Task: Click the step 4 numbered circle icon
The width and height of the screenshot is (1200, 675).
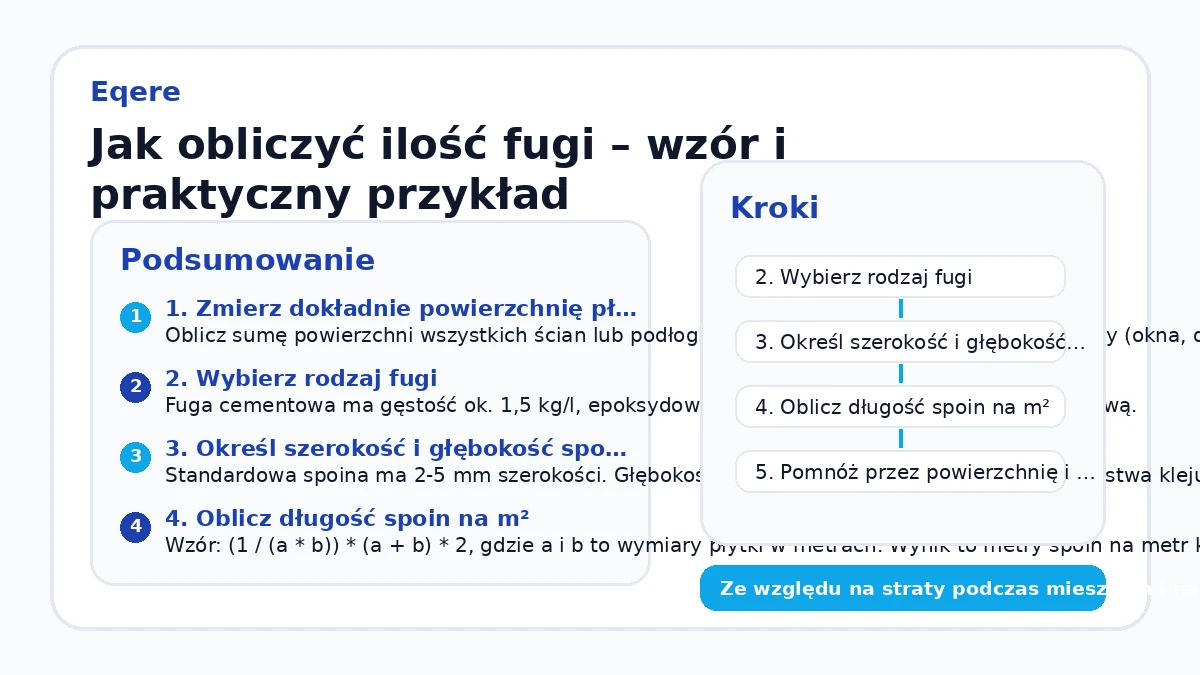Action: click(135, 528)
